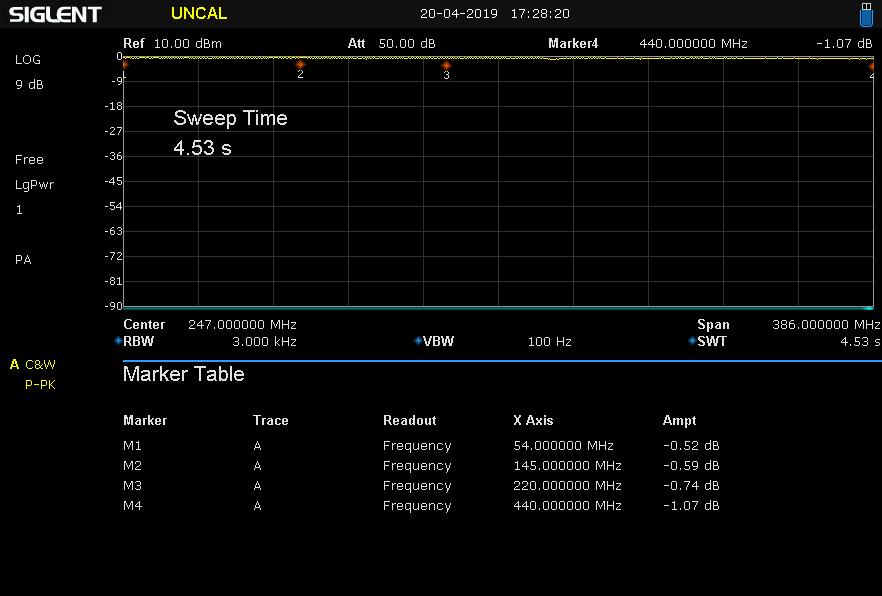Click the PA preamp status label
This screenshot has width=882, height=596.
[x=23, y=260]
